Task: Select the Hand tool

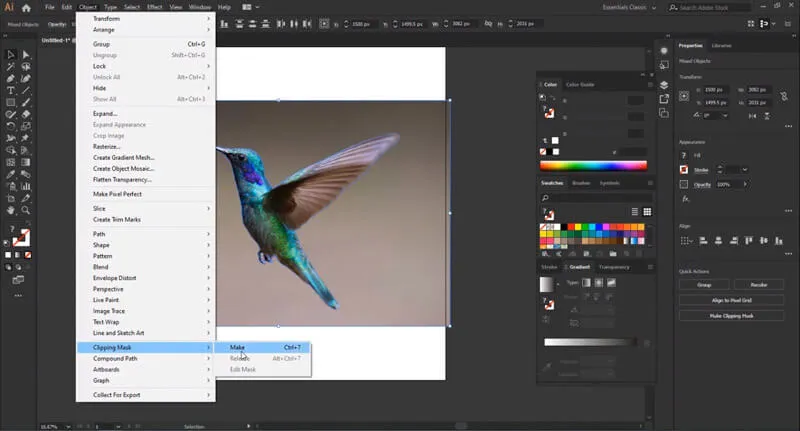Action: 10,211
